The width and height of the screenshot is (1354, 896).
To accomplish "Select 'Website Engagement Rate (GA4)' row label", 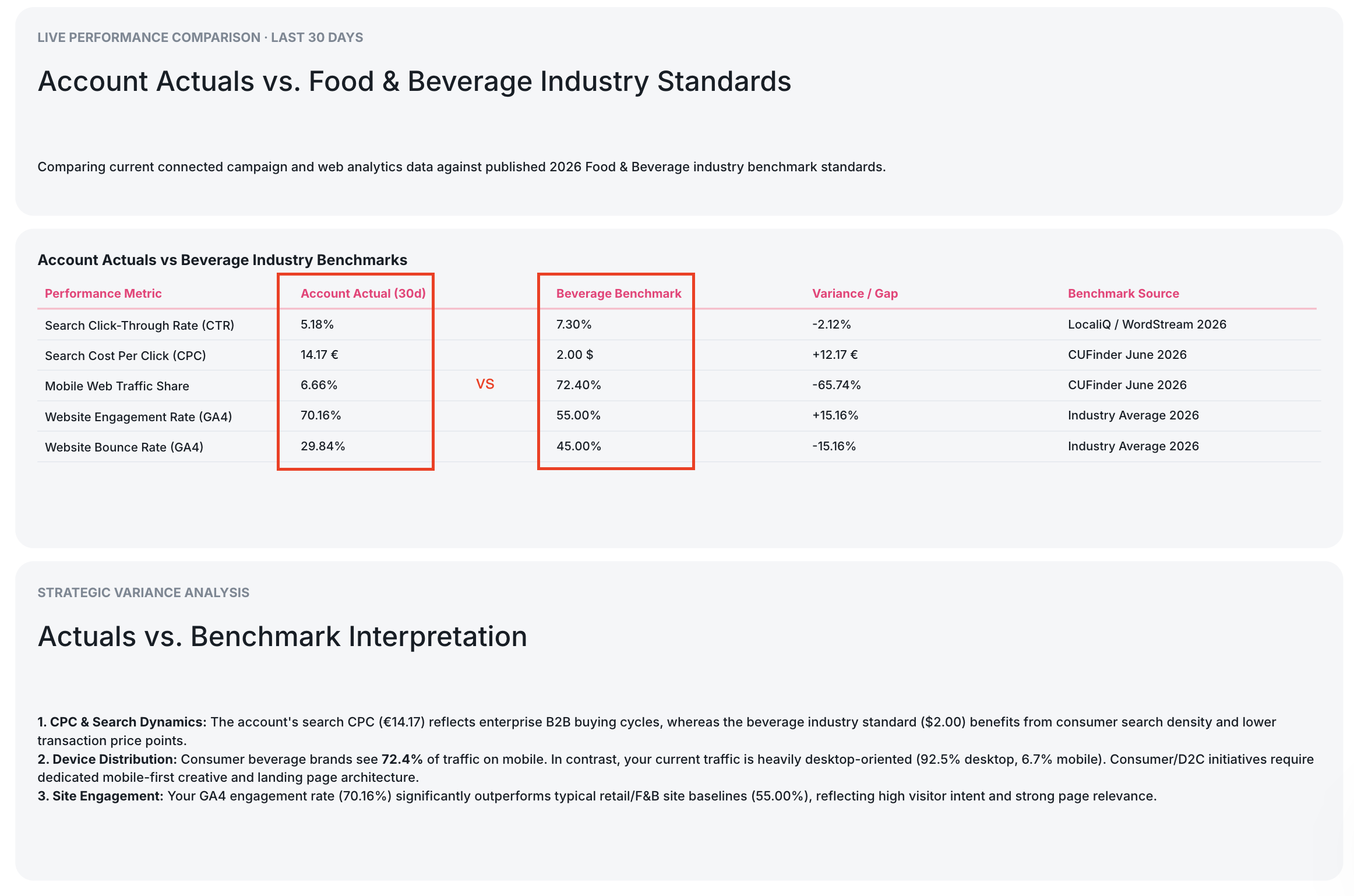I will coord(138,417).
